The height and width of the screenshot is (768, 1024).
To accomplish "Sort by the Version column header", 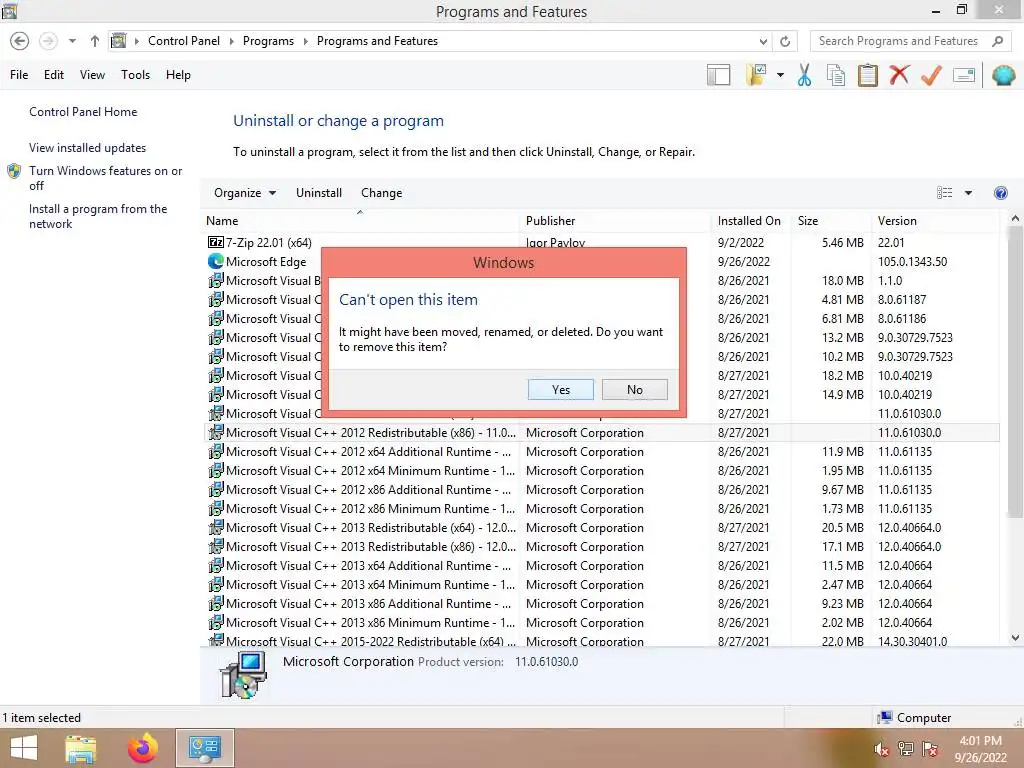I will click(x=935, y=221).
